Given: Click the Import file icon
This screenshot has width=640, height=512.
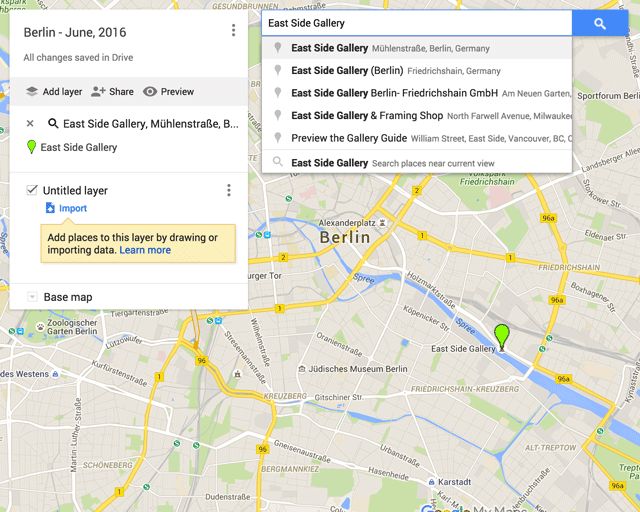Looking at the screenshot, I should coord(50,208).
